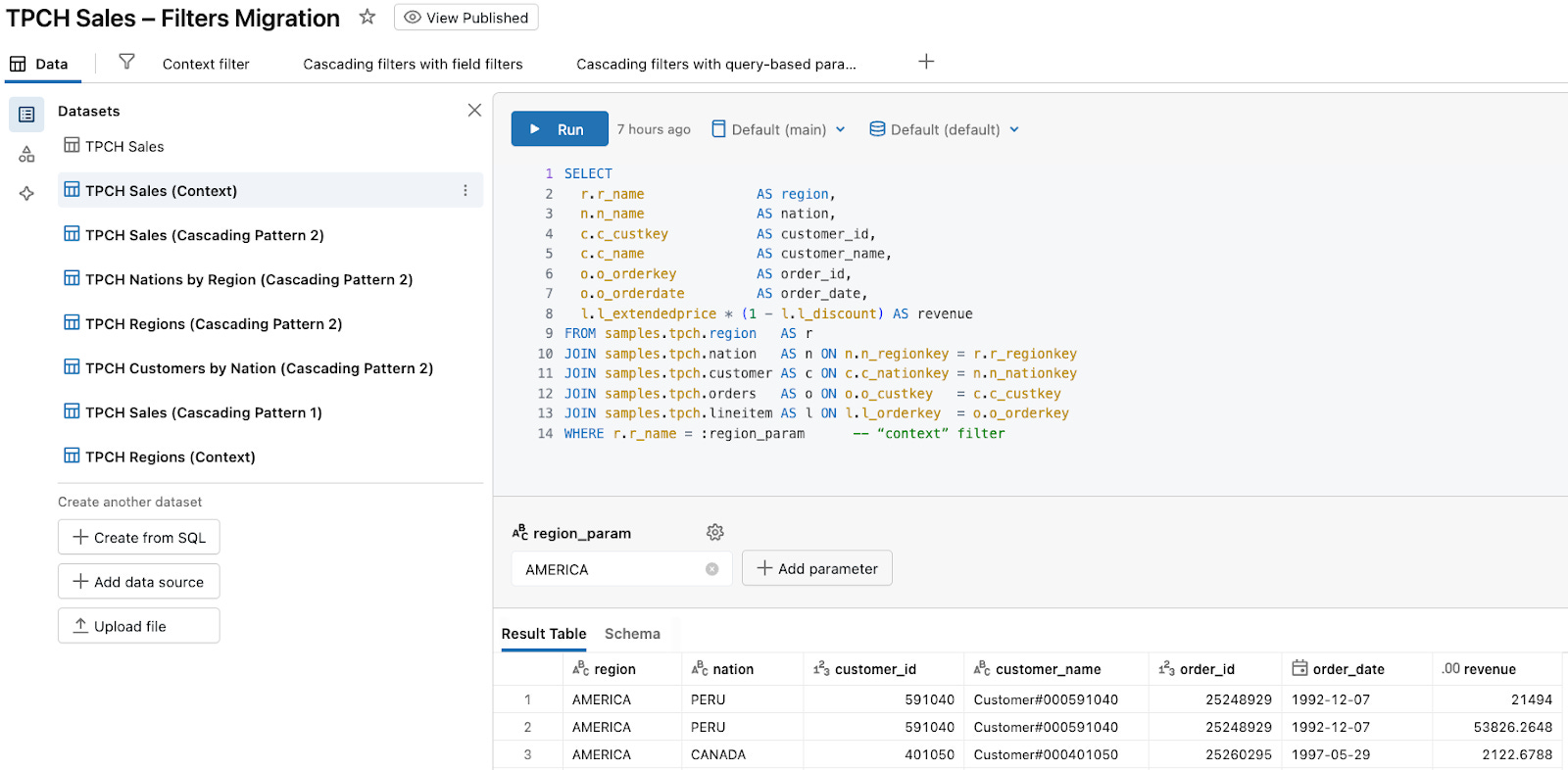Switch to the Schema tab

coord(632,634)
